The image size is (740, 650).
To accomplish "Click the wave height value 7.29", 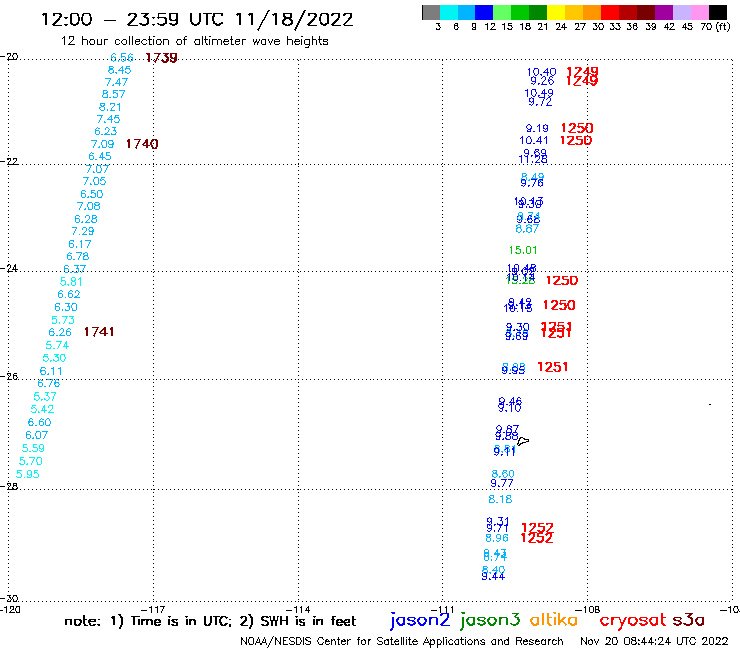I will click(83, 231).
